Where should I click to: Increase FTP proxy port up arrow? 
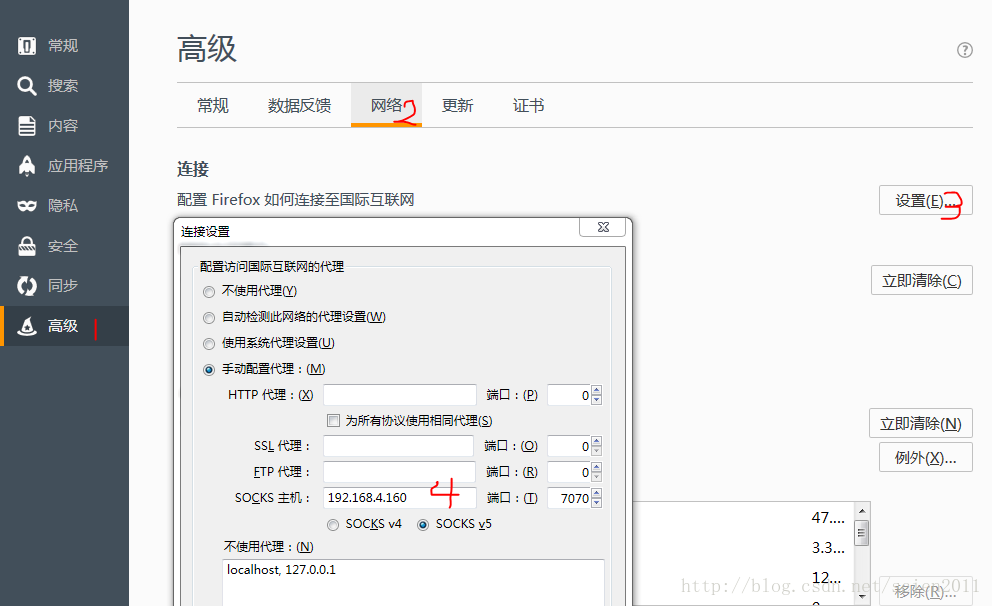coord(596,467)
